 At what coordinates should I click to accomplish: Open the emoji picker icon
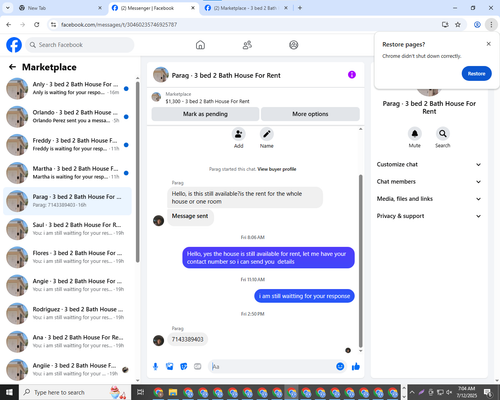[x=340, y=367]
